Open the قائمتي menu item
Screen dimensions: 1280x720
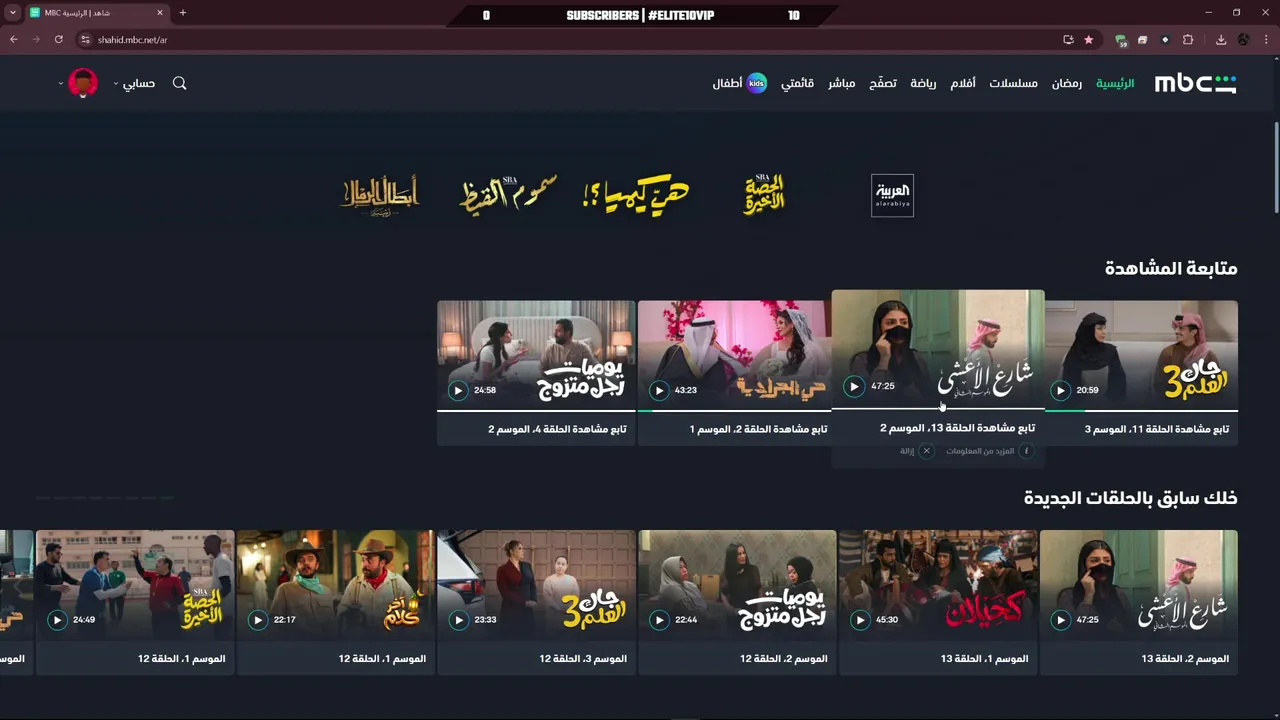[797, 83]
